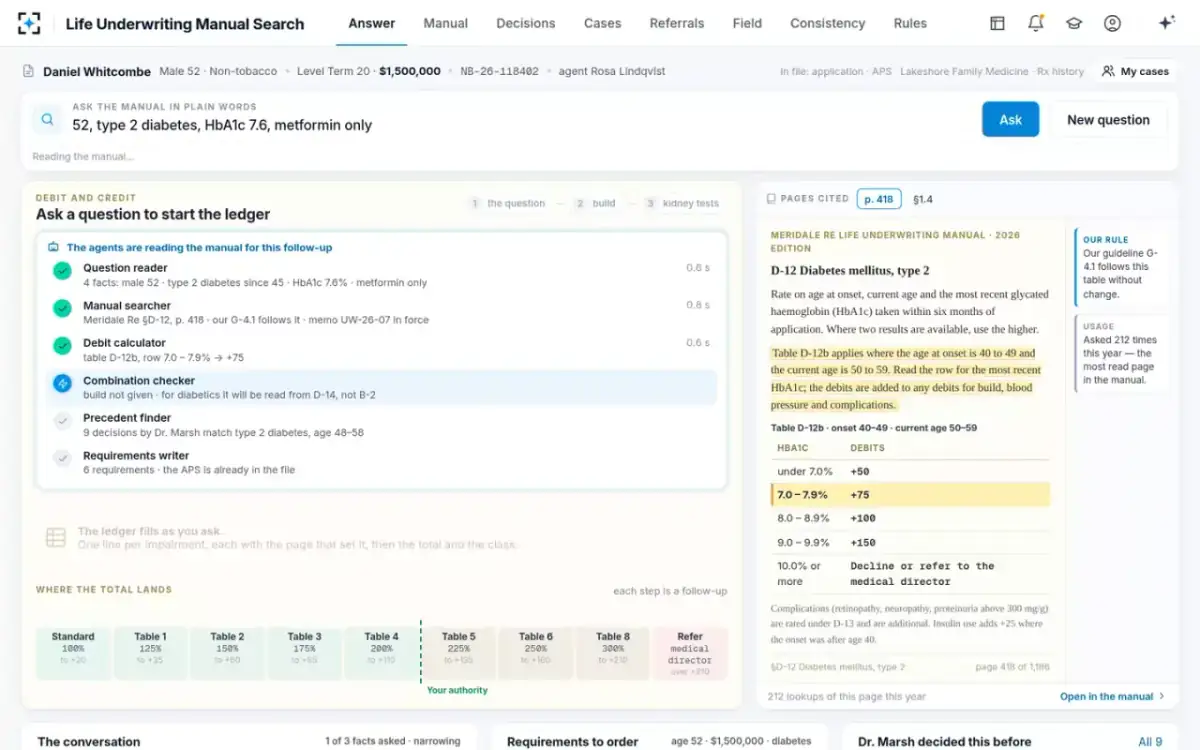
Task: Click the chevron after Open in the manual
Action: pos(1162,697)
